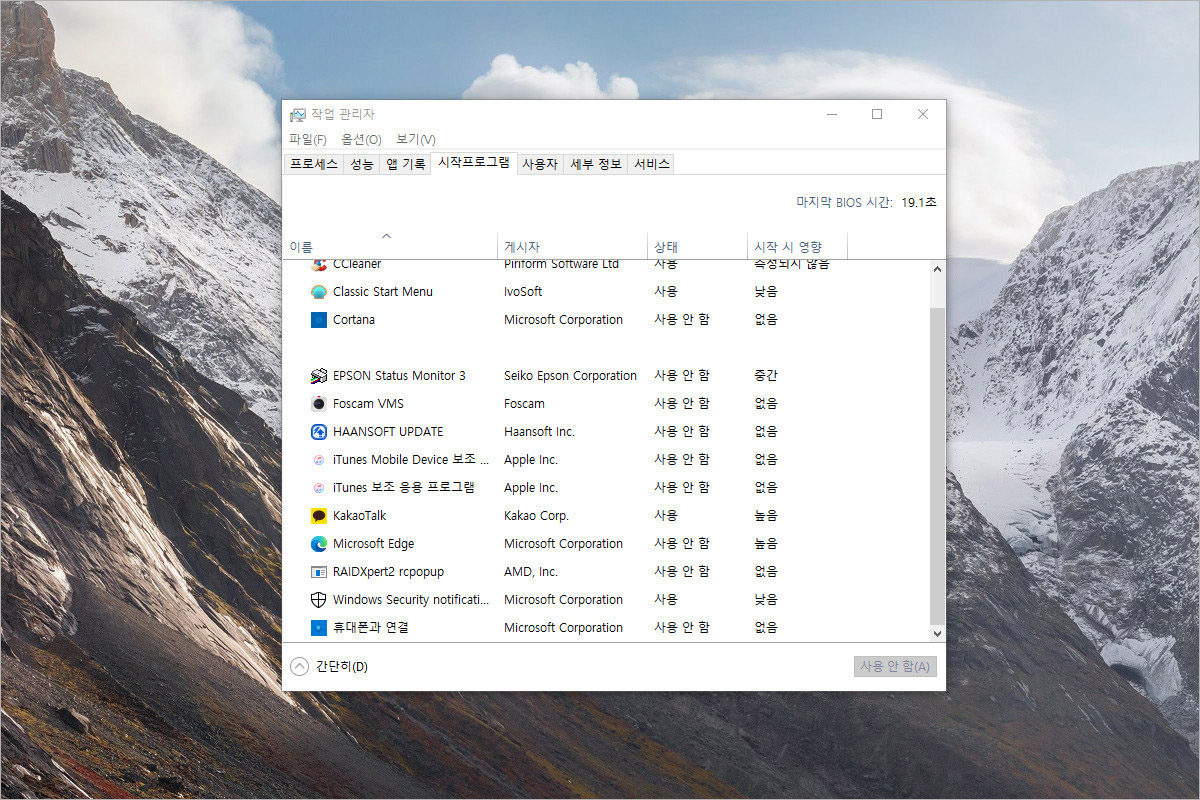
Task: Maximize the Task Manager window
Action: pyautogui.click(x=877, y=114)
